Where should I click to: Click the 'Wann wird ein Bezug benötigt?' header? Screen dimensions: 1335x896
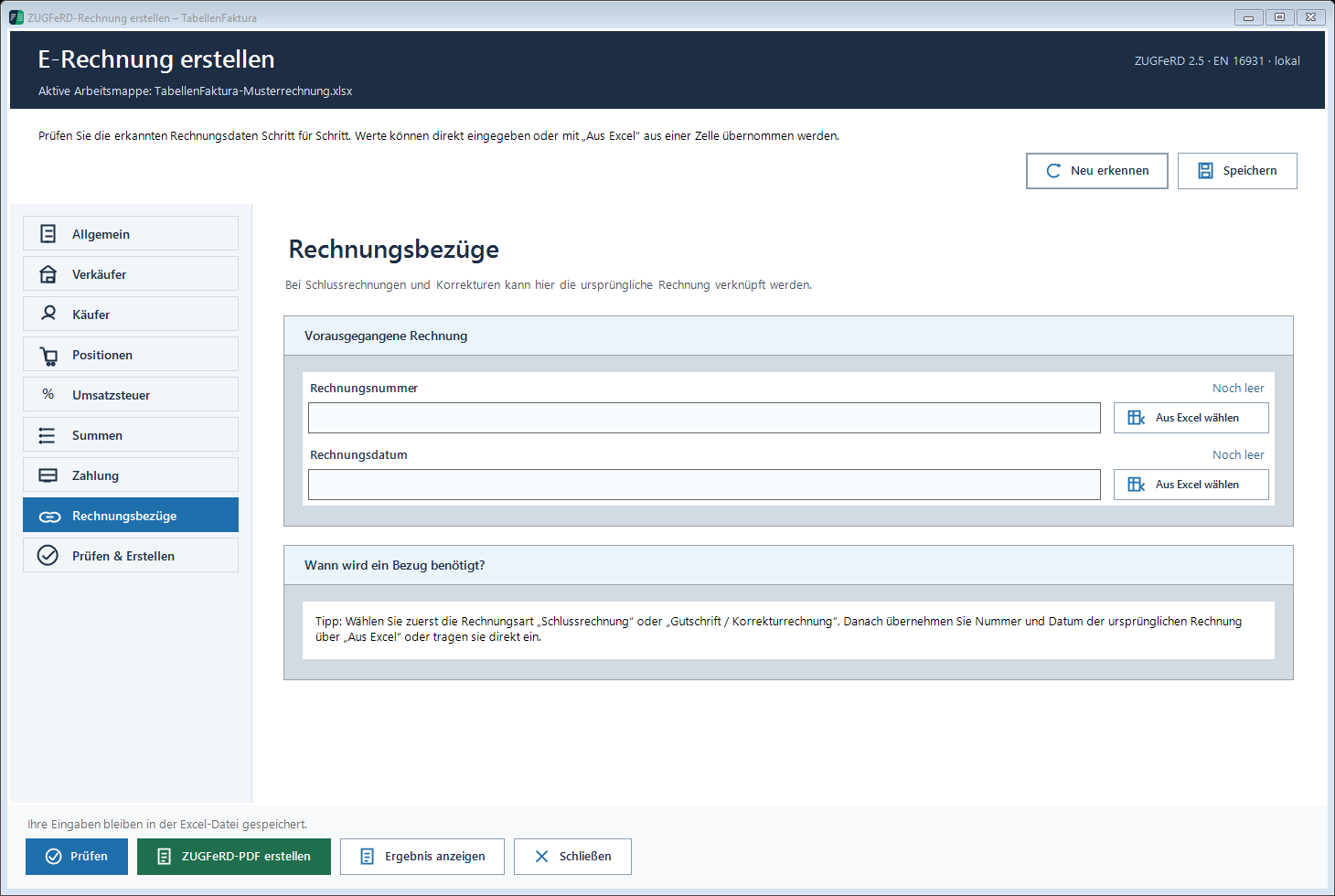pos(788,565)
